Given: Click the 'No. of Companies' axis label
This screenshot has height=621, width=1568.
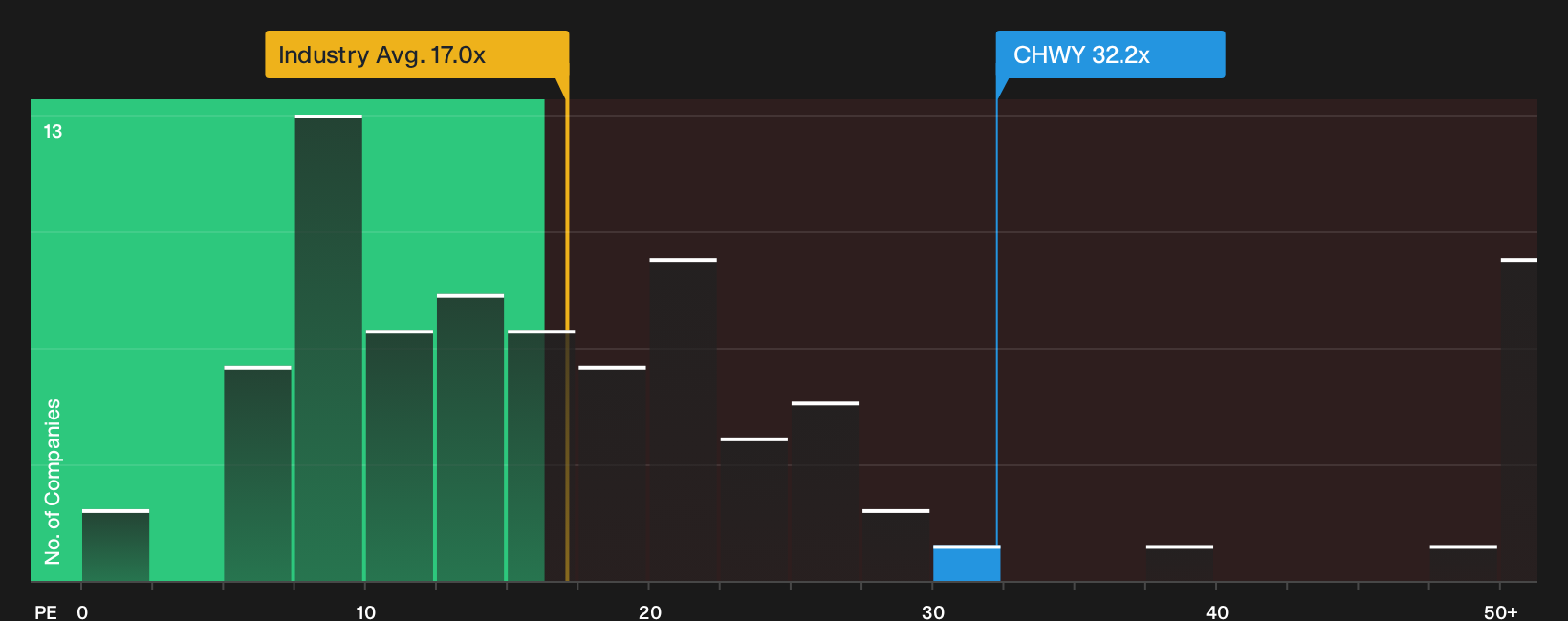Looking at the screenshot, I should click(53, 482).
